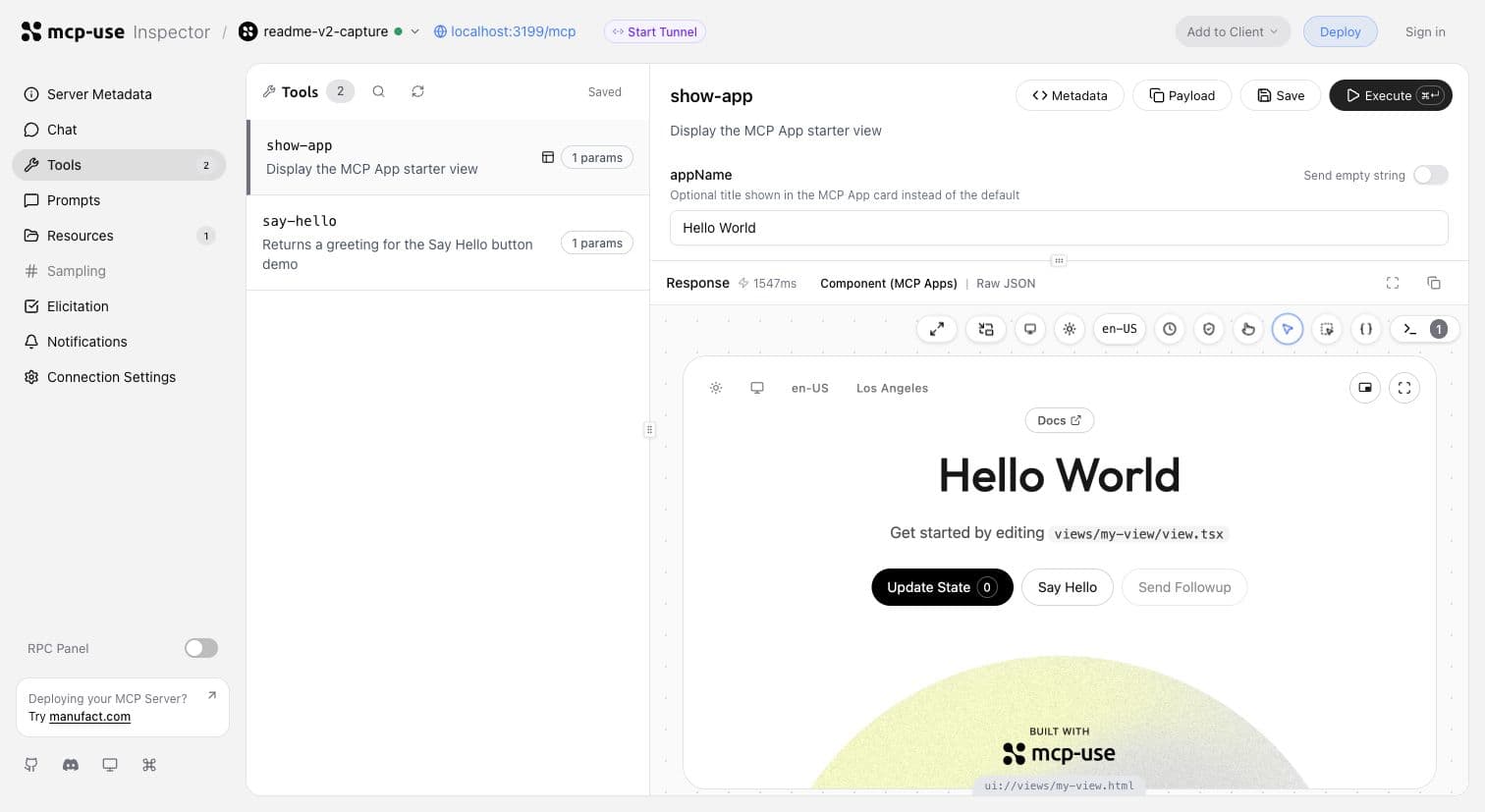This screenshot has height=812, width=1485.
Task: Click the expand arrows icon in preview toolbar
Action: click(937, 329)
